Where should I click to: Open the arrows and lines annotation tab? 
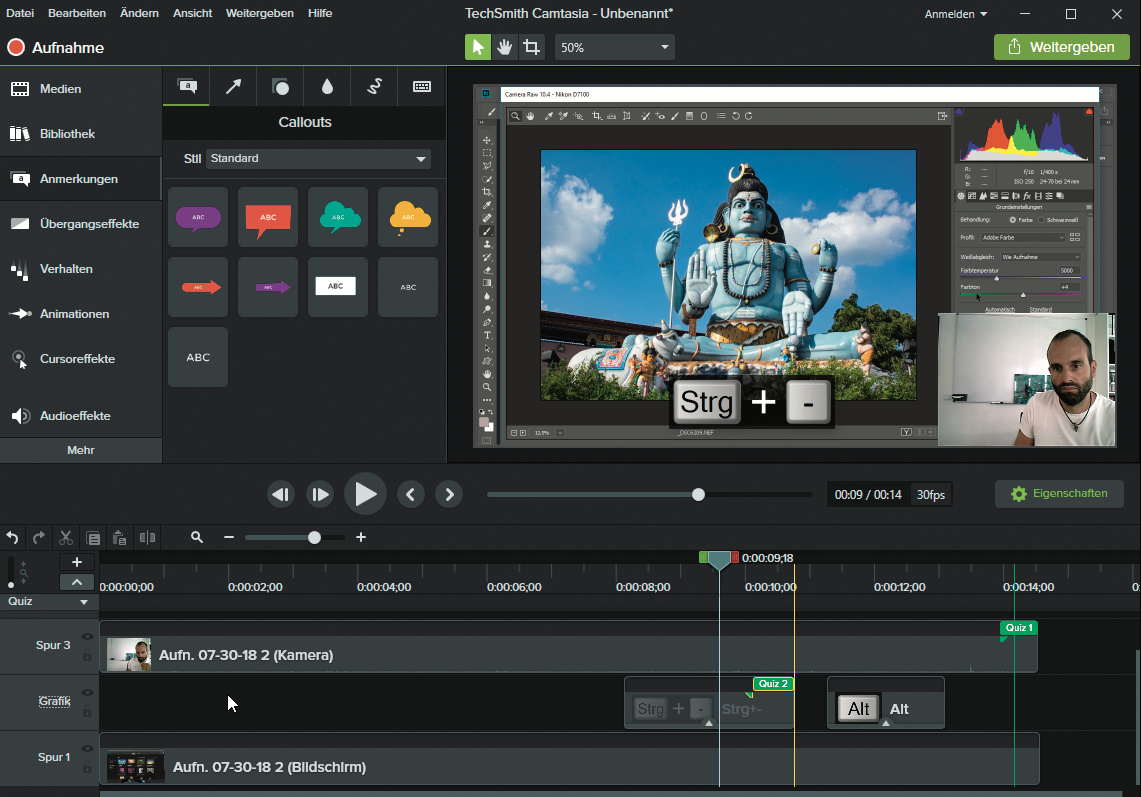(233, 87)
